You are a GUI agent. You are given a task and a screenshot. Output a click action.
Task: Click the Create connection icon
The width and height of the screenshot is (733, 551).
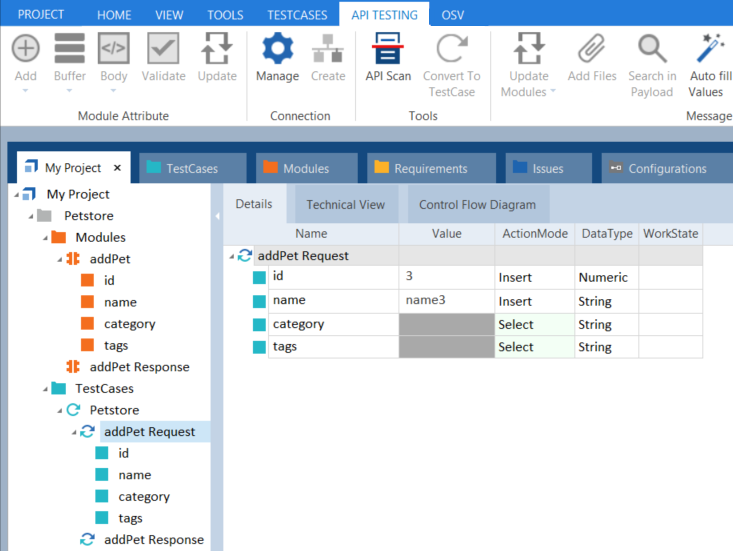328,49
